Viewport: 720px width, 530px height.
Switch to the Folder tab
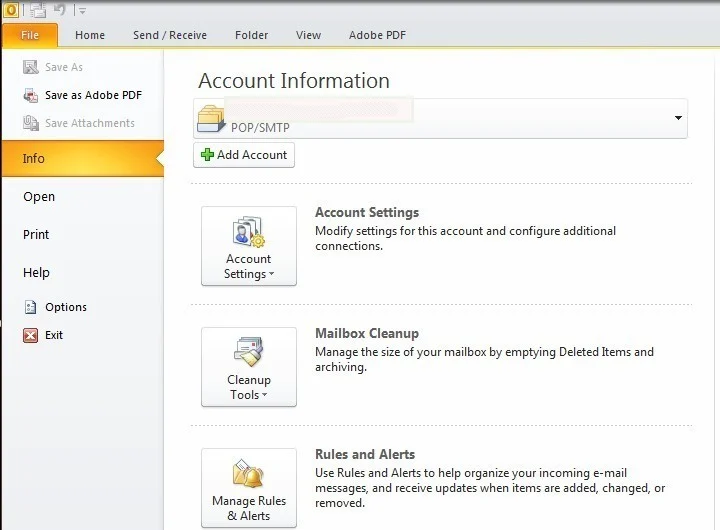[252, 35]
